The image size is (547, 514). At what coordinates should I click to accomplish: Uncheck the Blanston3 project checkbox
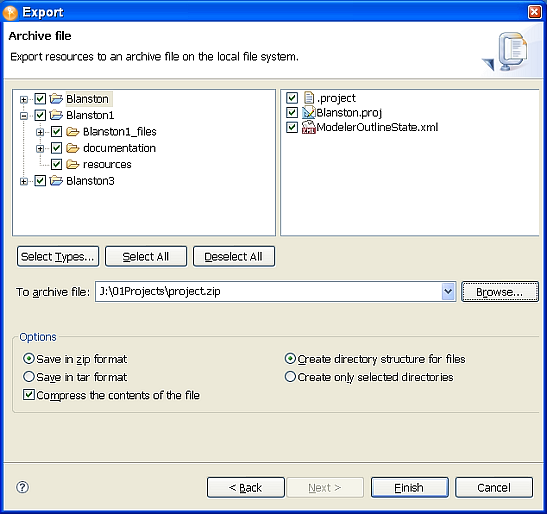(x=40, y=180)
